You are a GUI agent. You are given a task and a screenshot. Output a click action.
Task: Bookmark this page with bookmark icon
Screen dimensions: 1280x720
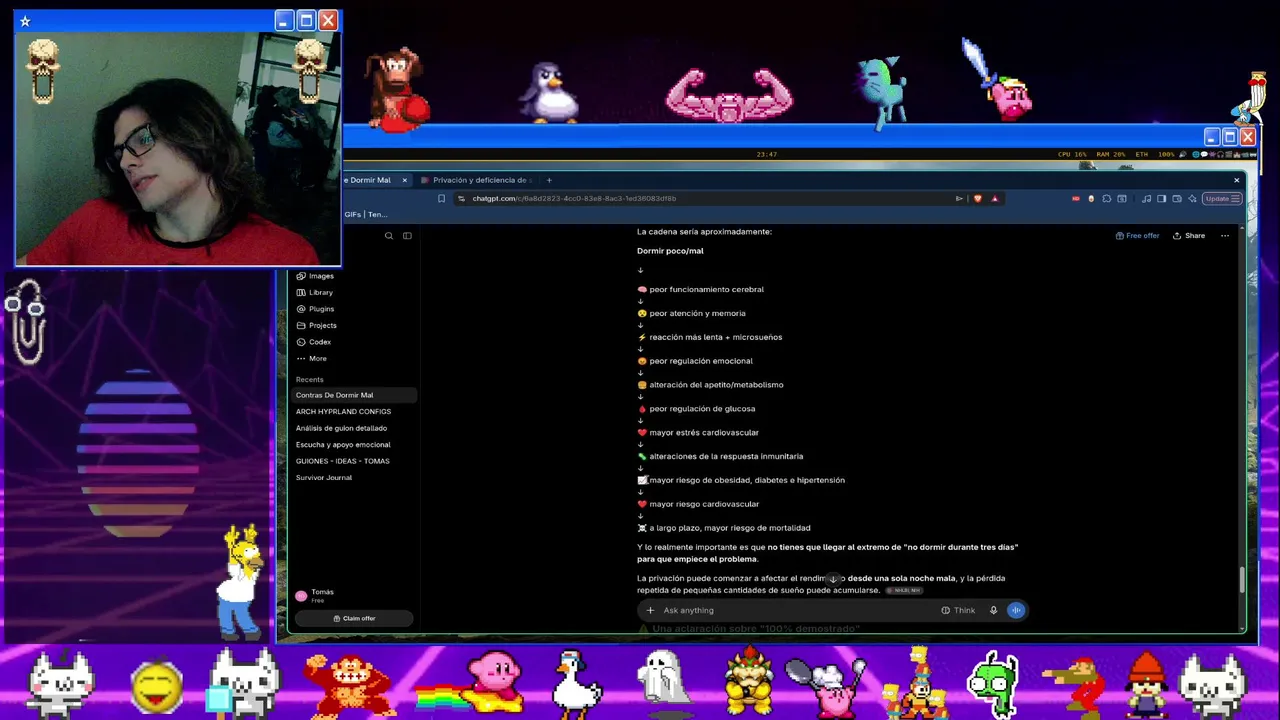tap(441, 199)
